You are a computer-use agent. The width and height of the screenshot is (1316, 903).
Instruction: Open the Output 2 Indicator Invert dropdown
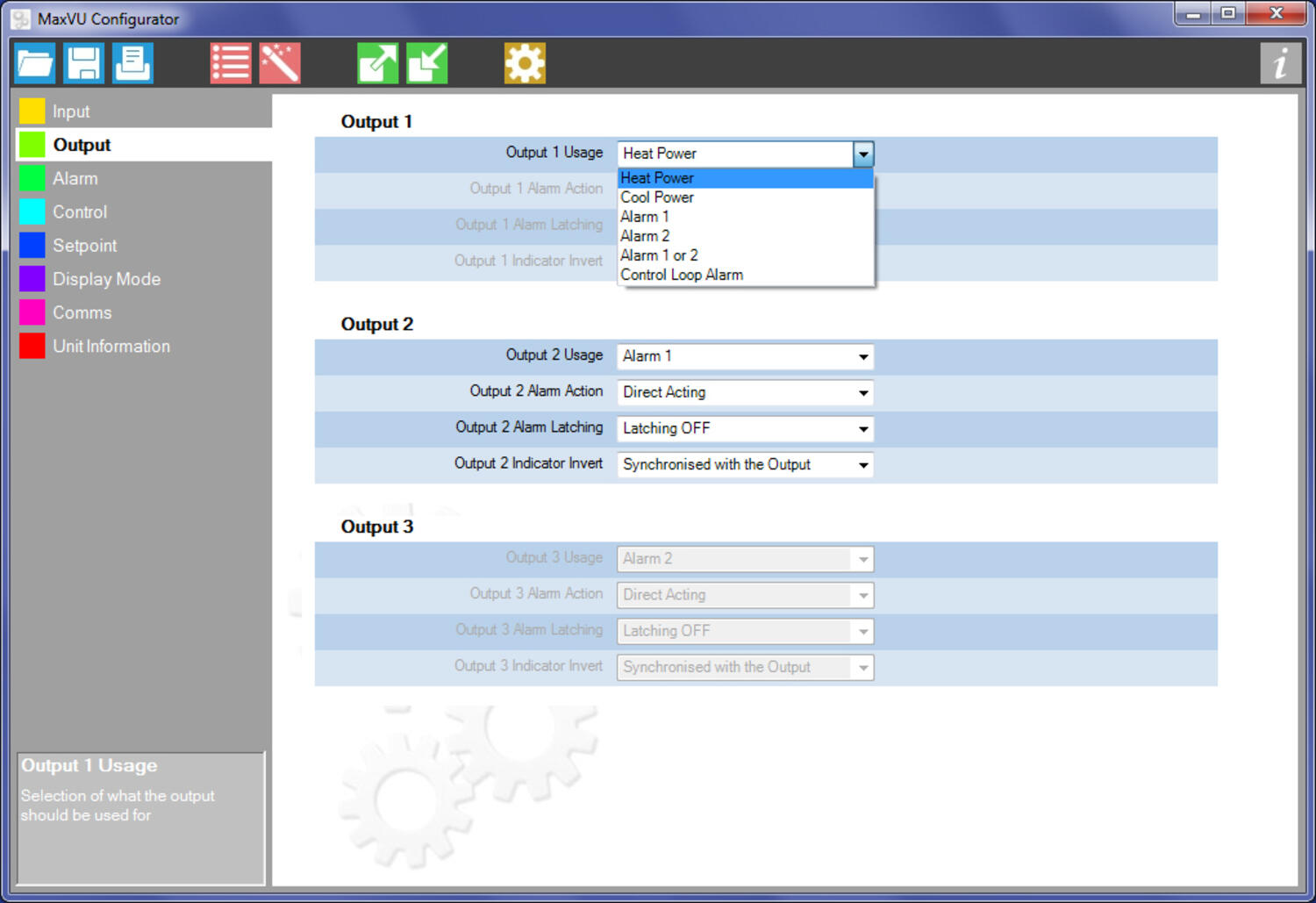point(862,464)
